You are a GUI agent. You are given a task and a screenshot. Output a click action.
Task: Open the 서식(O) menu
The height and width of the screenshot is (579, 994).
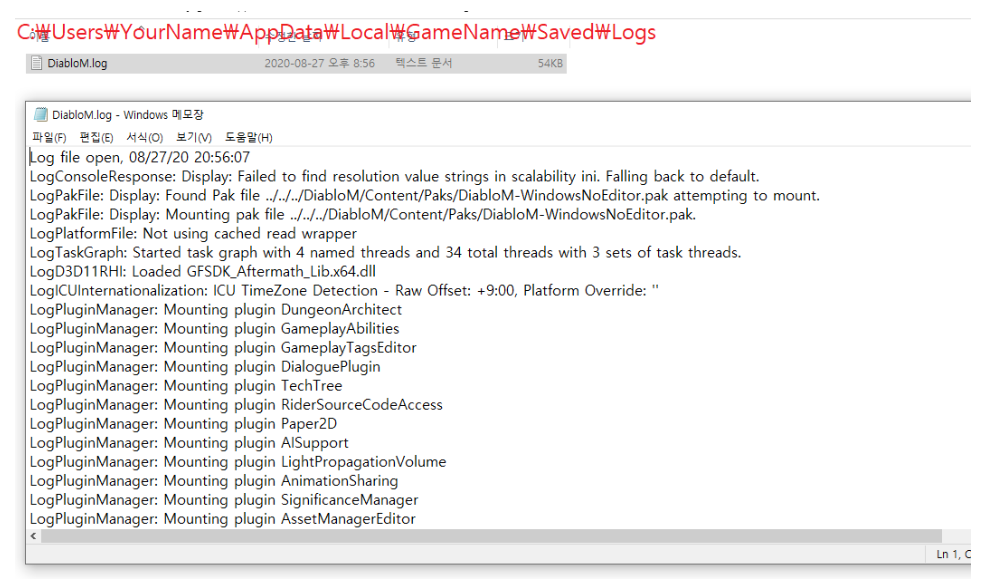(x=144, y=137)
